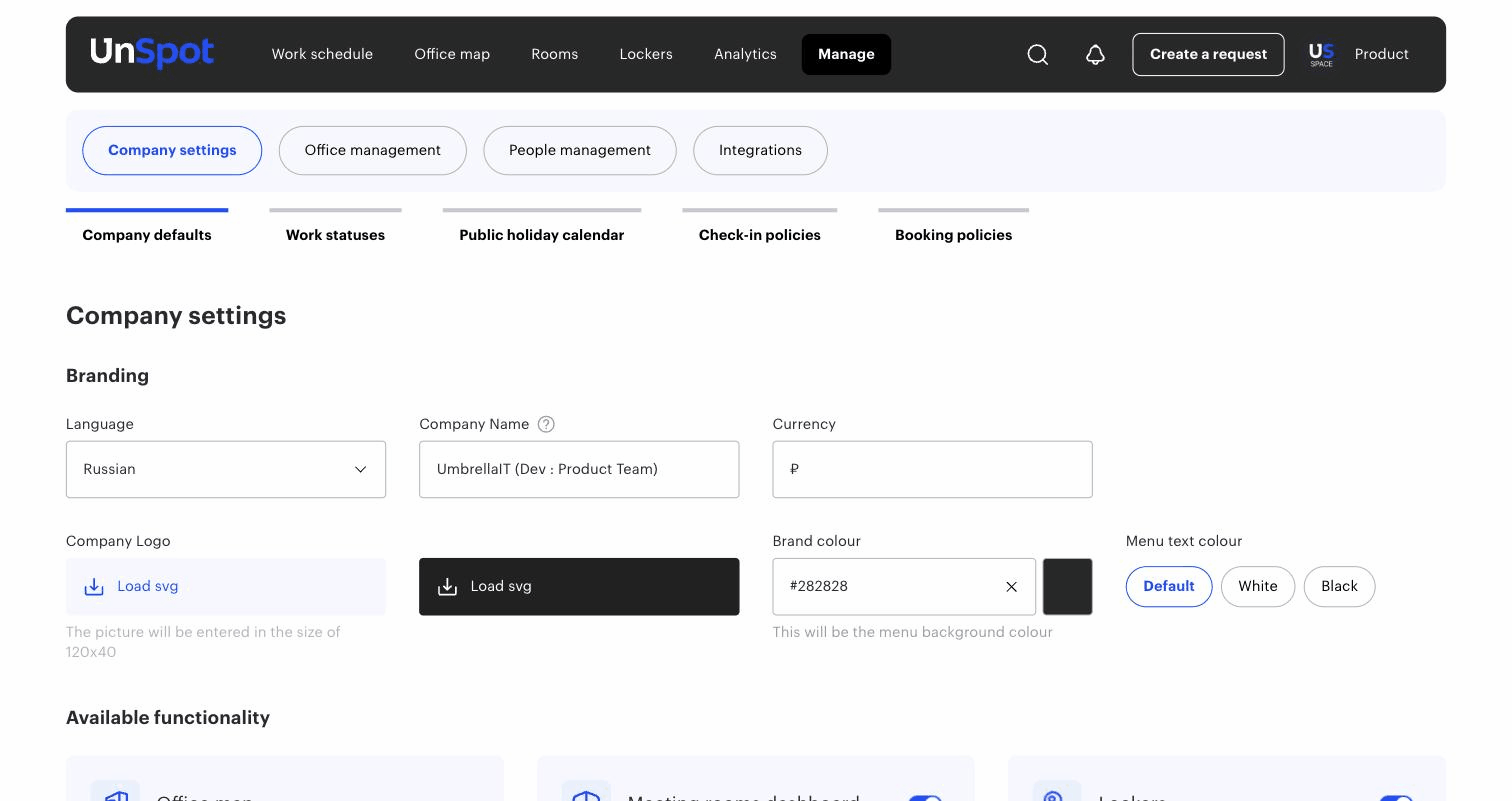Click the "Company settings" page heading
This screenshot has height=801, width=1512.
(176, 316)
